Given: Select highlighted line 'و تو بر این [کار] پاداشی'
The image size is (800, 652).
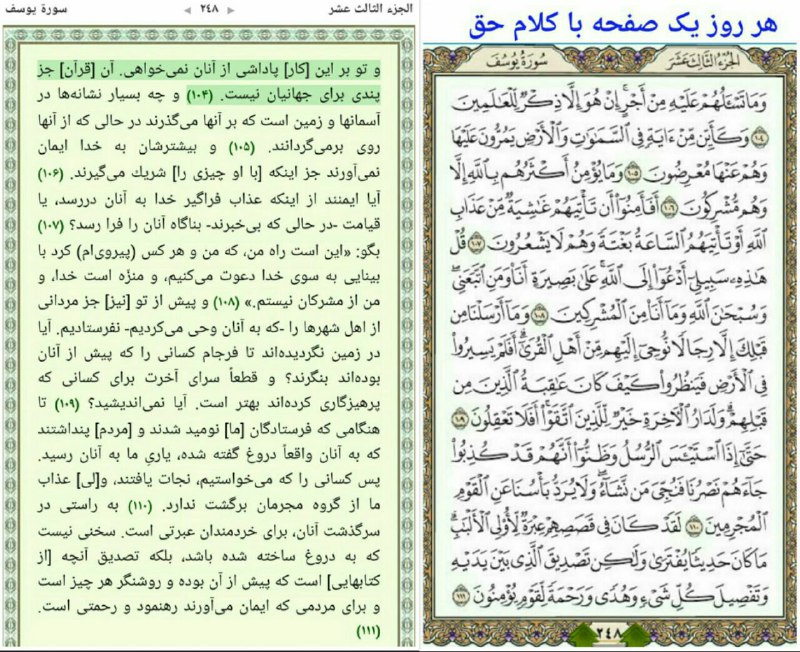Looking at the screenshot, I should pos(209,70).
